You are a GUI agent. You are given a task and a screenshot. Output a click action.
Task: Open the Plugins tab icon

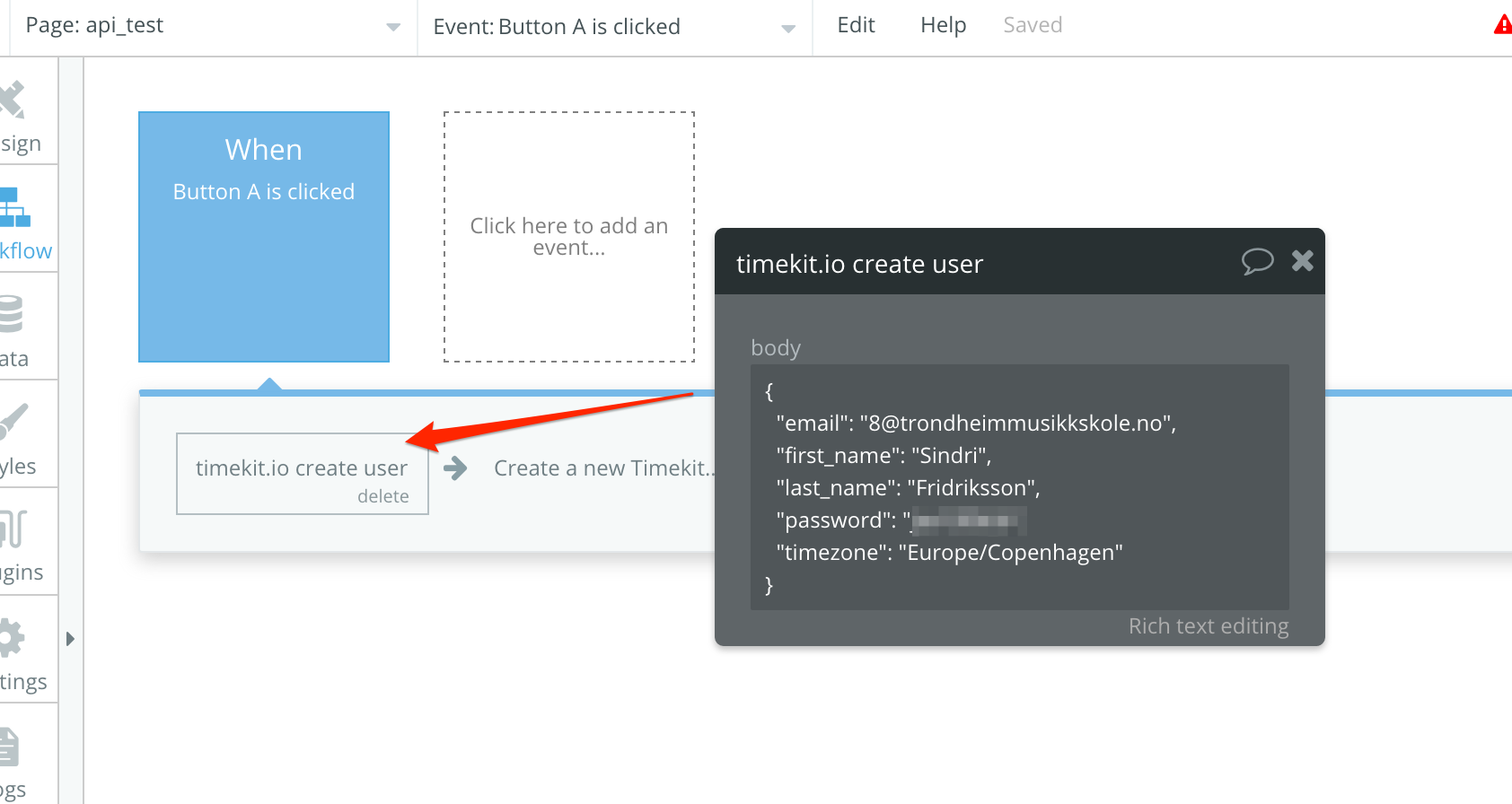click(x=13, y=529)
